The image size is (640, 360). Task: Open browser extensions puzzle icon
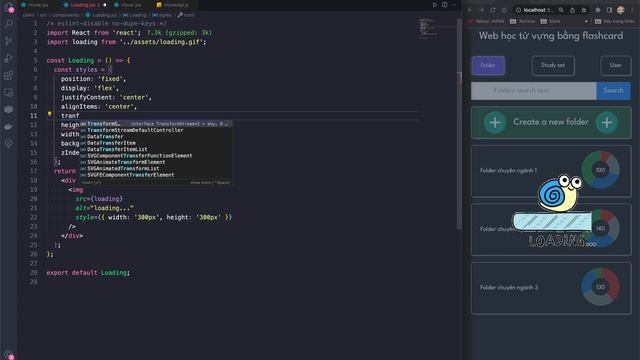coord(598,10)
